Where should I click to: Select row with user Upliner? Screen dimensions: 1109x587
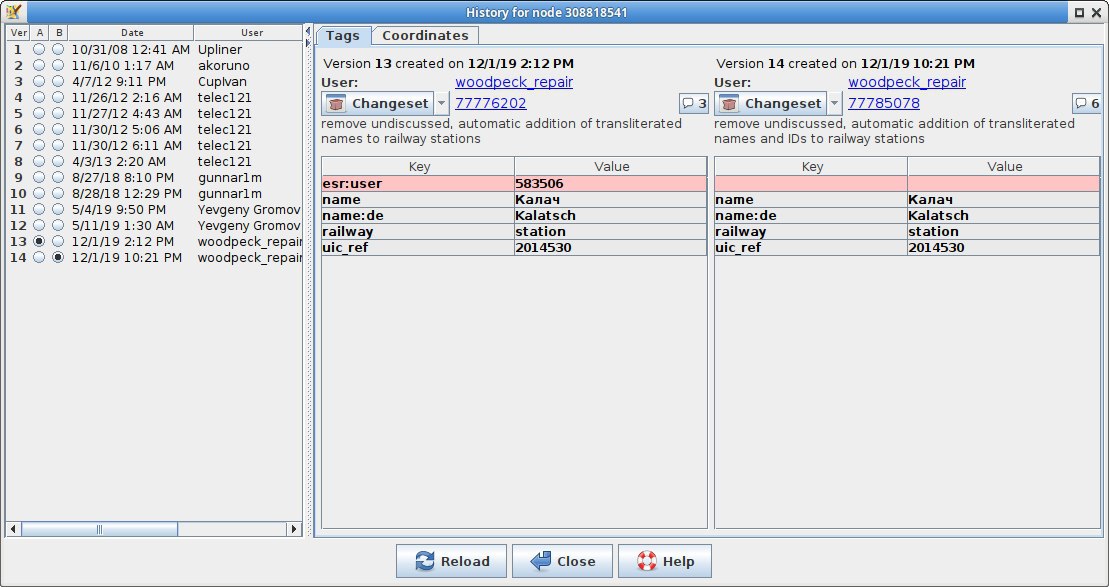[x=154, y=50]
